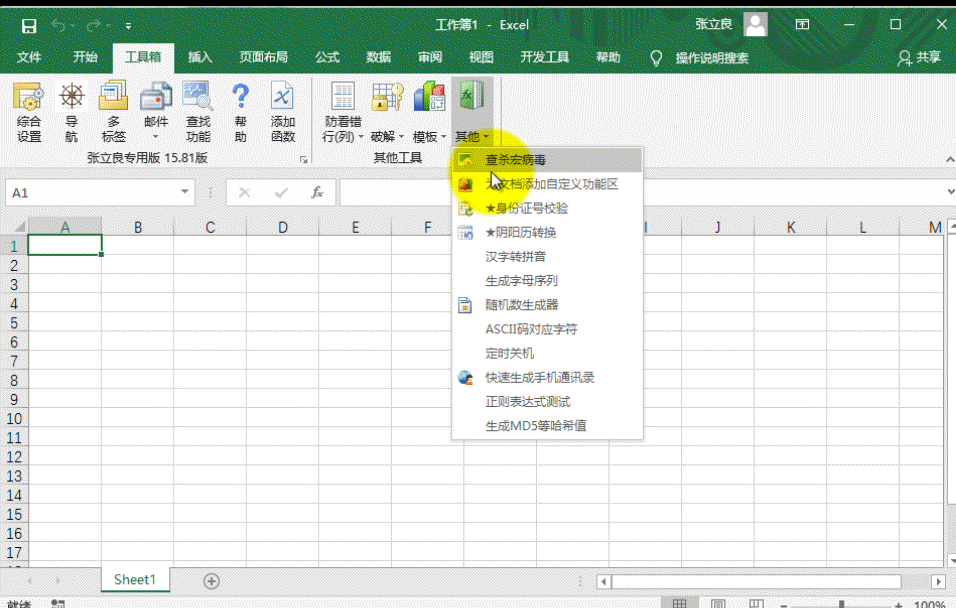Add a new sheet with plus button
Image resolution: width=956 pixels, height=608 pixels.
[211, 580]
